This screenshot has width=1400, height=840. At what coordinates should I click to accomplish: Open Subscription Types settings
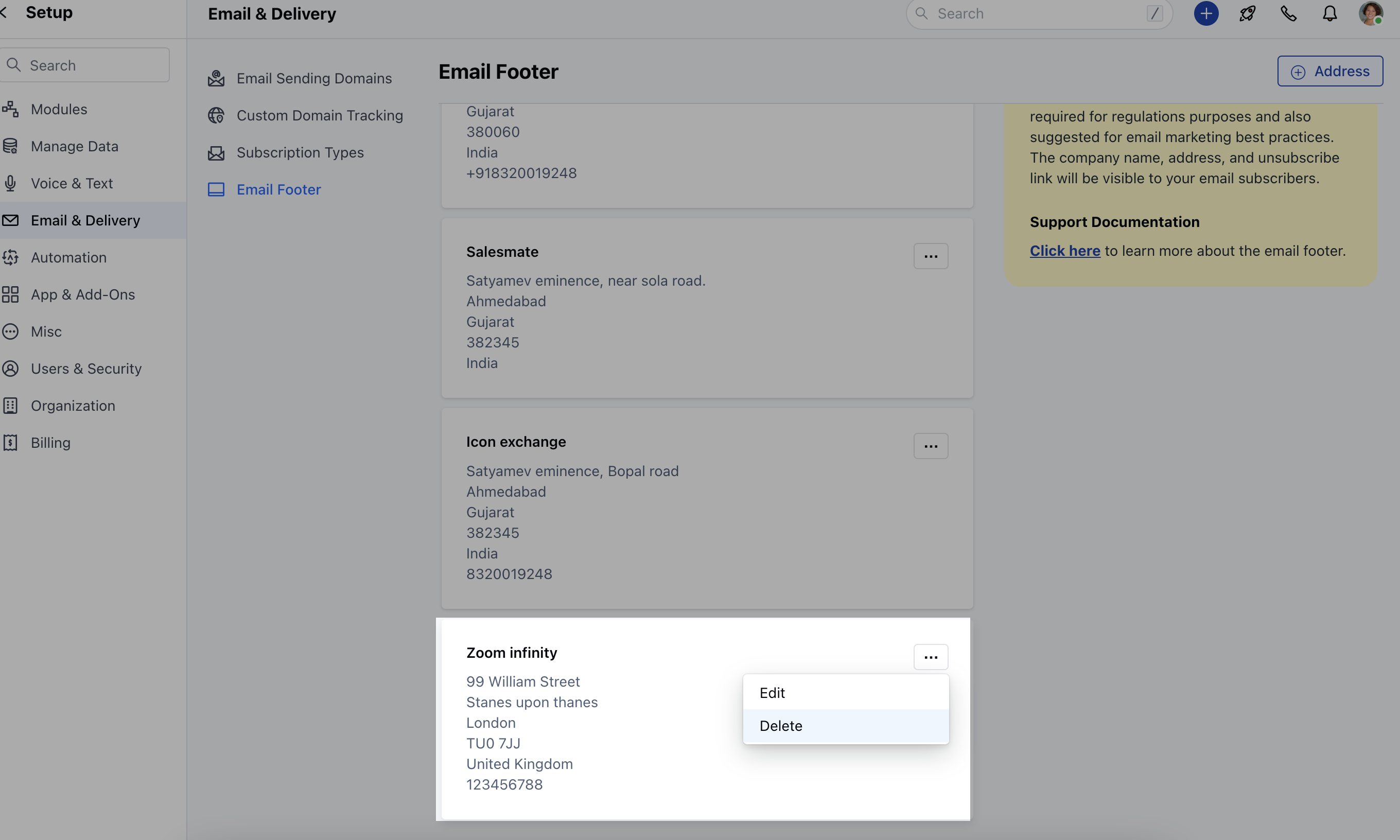[300, 153]
